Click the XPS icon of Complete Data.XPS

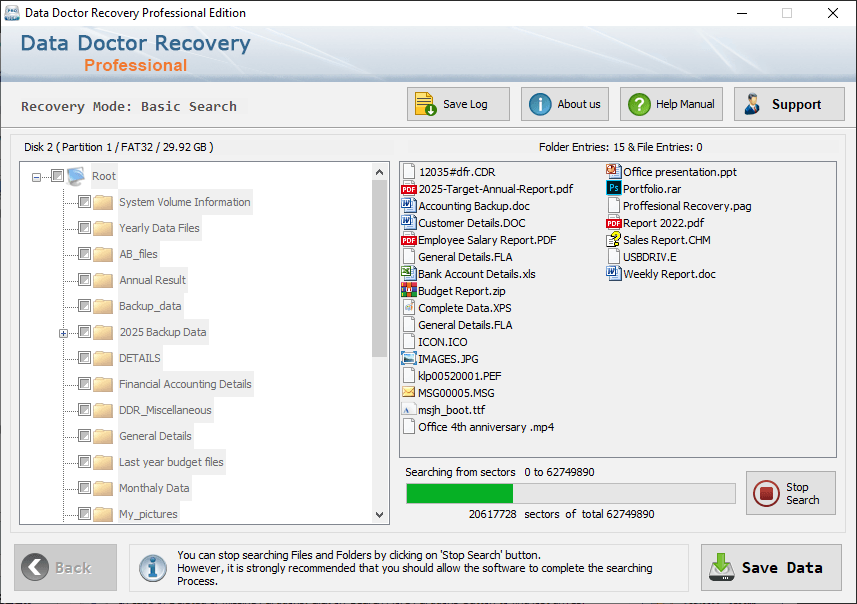point(408,308)
